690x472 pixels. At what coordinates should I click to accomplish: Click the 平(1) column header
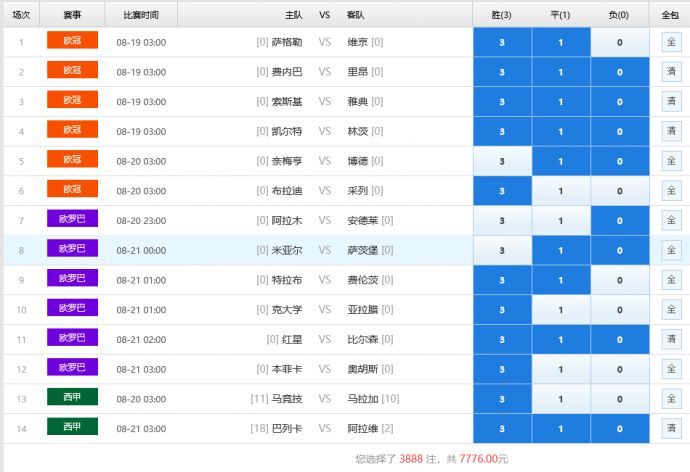click(560, 15)
